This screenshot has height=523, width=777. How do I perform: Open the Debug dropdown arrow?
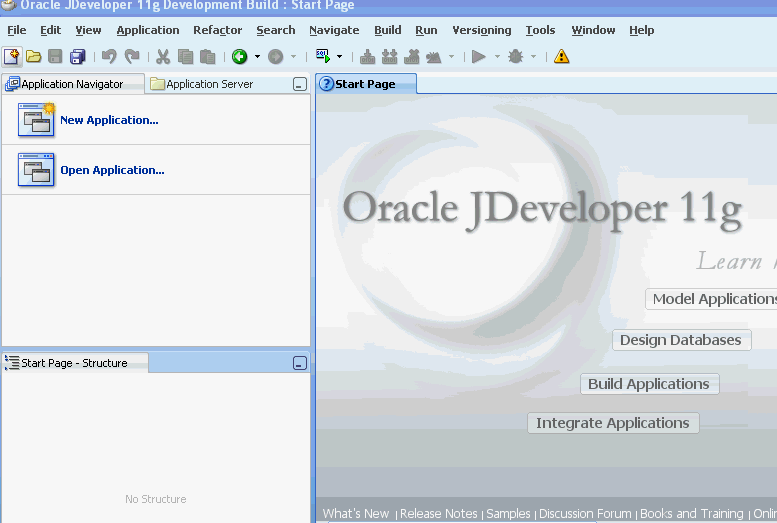coord(533,57)
